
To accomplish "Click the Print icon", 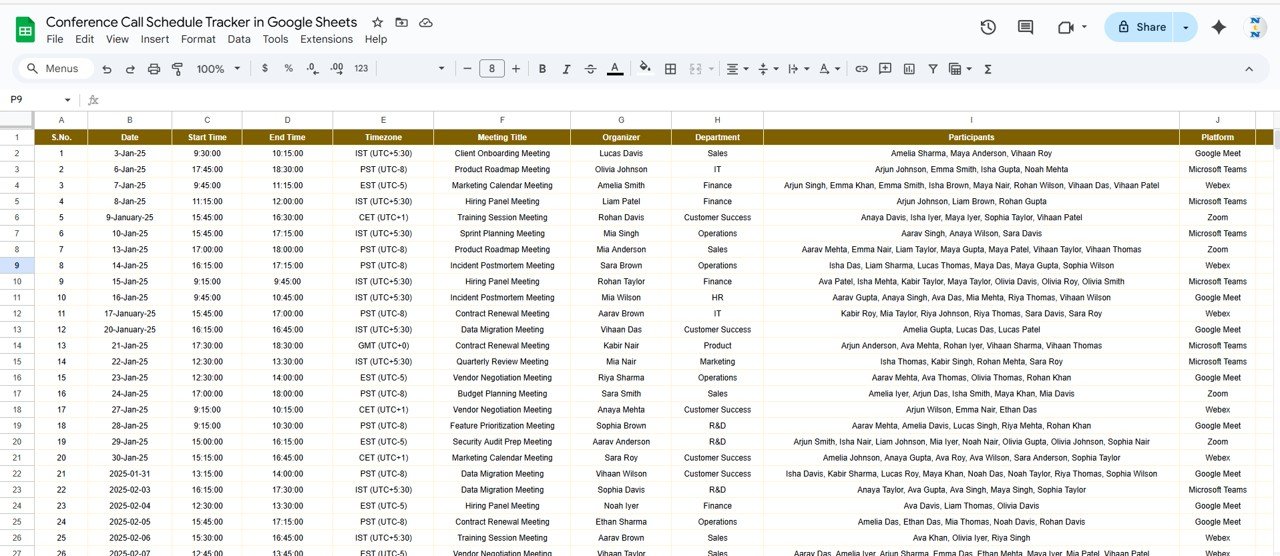I will pyautogui.click(x=154, y=69).
